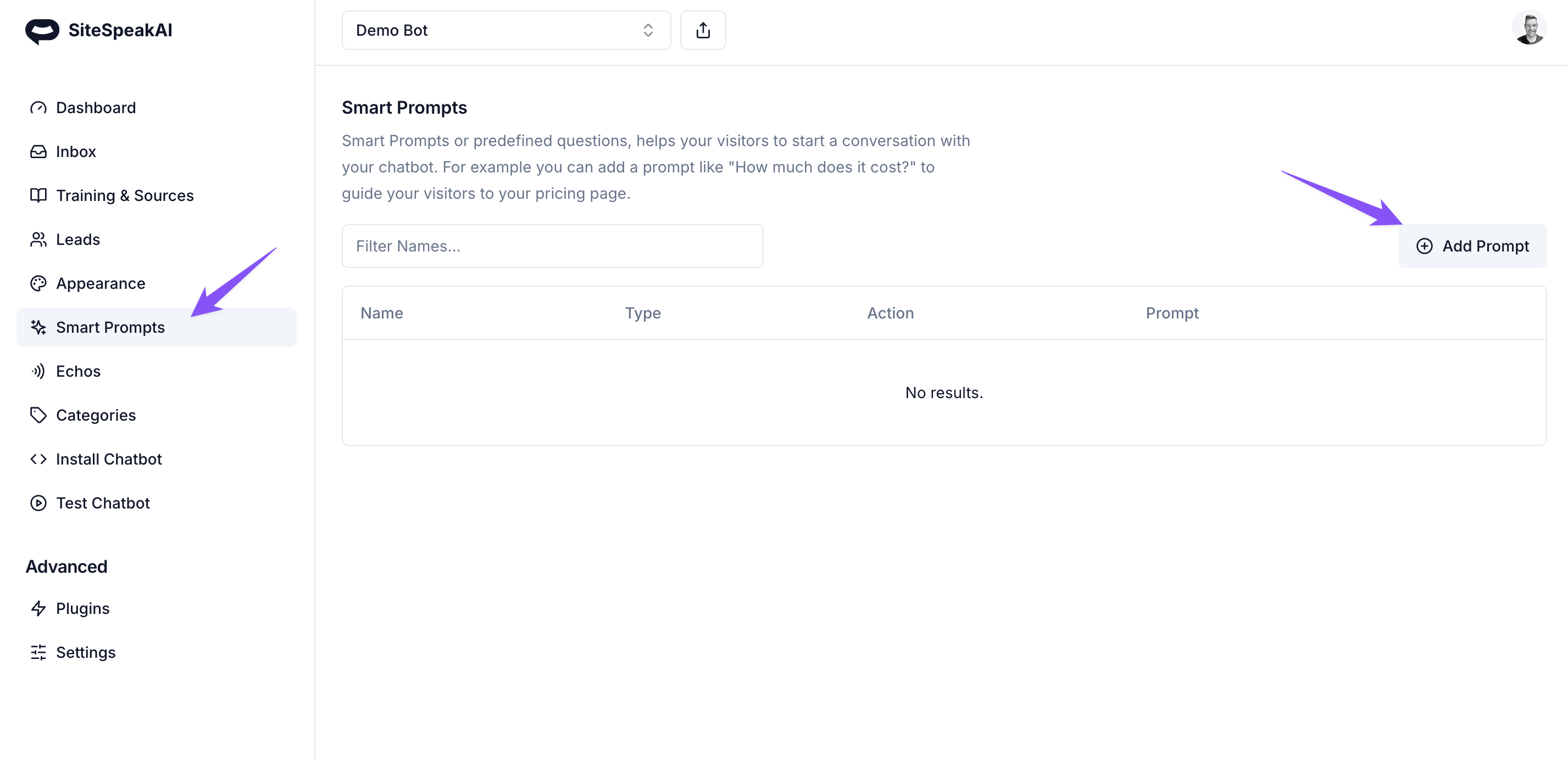Click the Appearance palette icon
Viewport: 1568px width, 760px height.
pos(38,283)
